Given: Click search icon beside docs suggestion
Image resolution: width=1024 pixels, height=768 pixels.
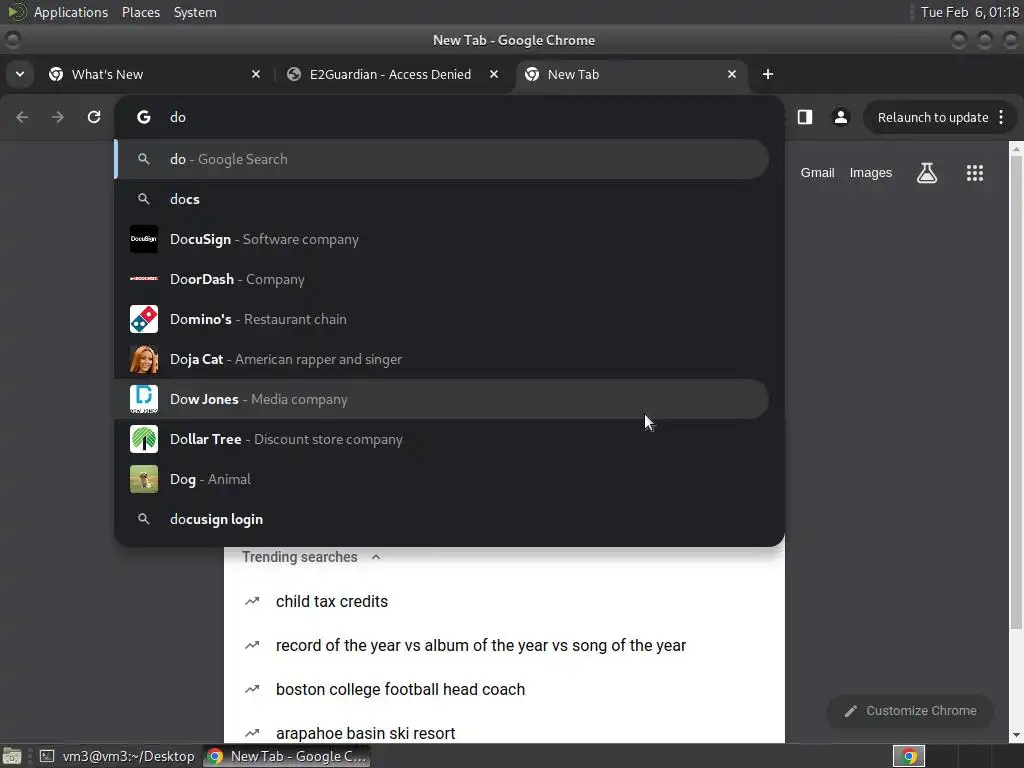Looking at the screenshot, I should [x=144, y=199].
